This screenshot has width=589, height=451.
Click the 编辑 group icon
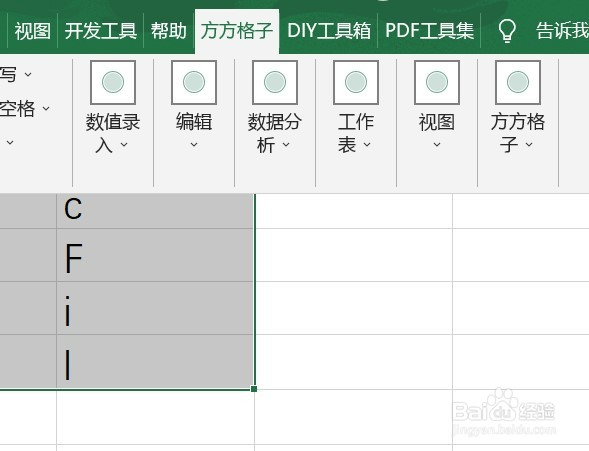(194, 82)
